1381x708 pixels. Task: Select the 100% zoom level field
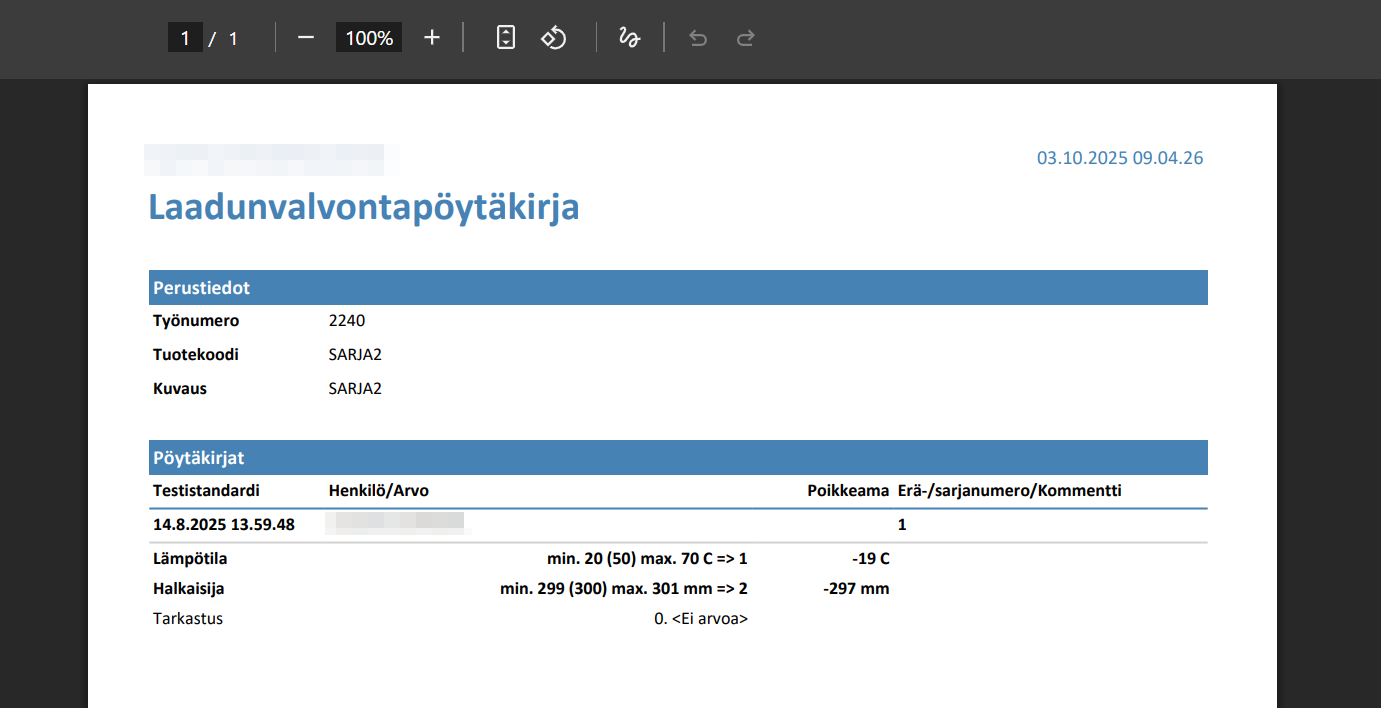pyautogui.click(x=369, y=38)
